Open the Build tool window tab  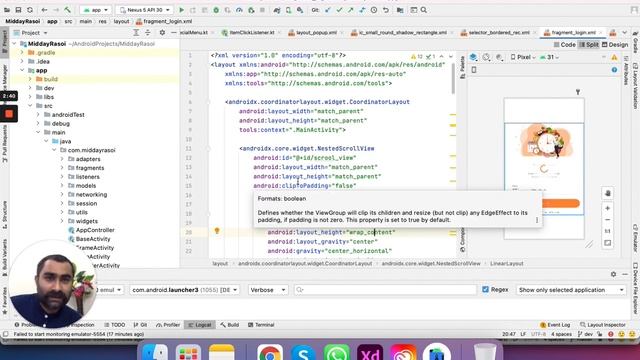tap(229, 325)
